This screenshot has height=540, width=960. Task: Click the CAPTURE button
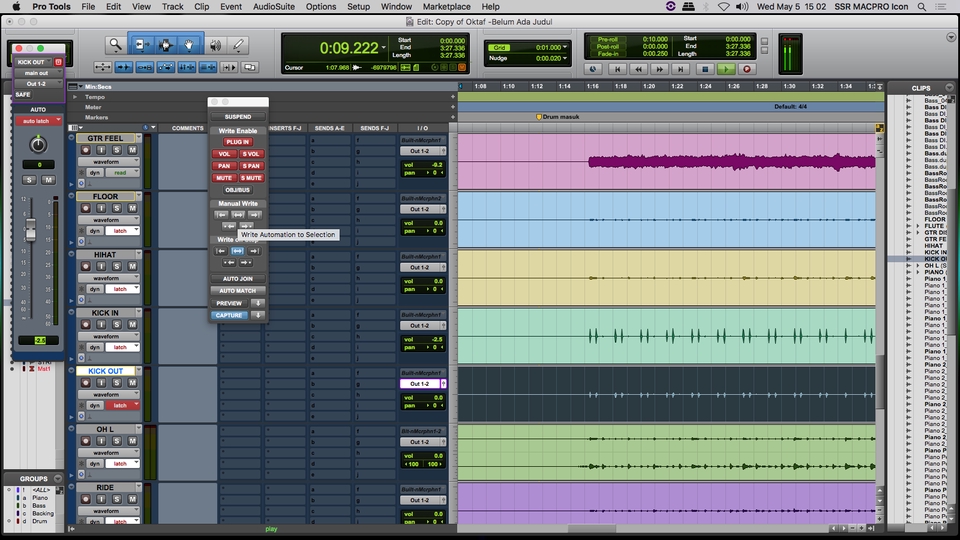[x=229, y=315]
